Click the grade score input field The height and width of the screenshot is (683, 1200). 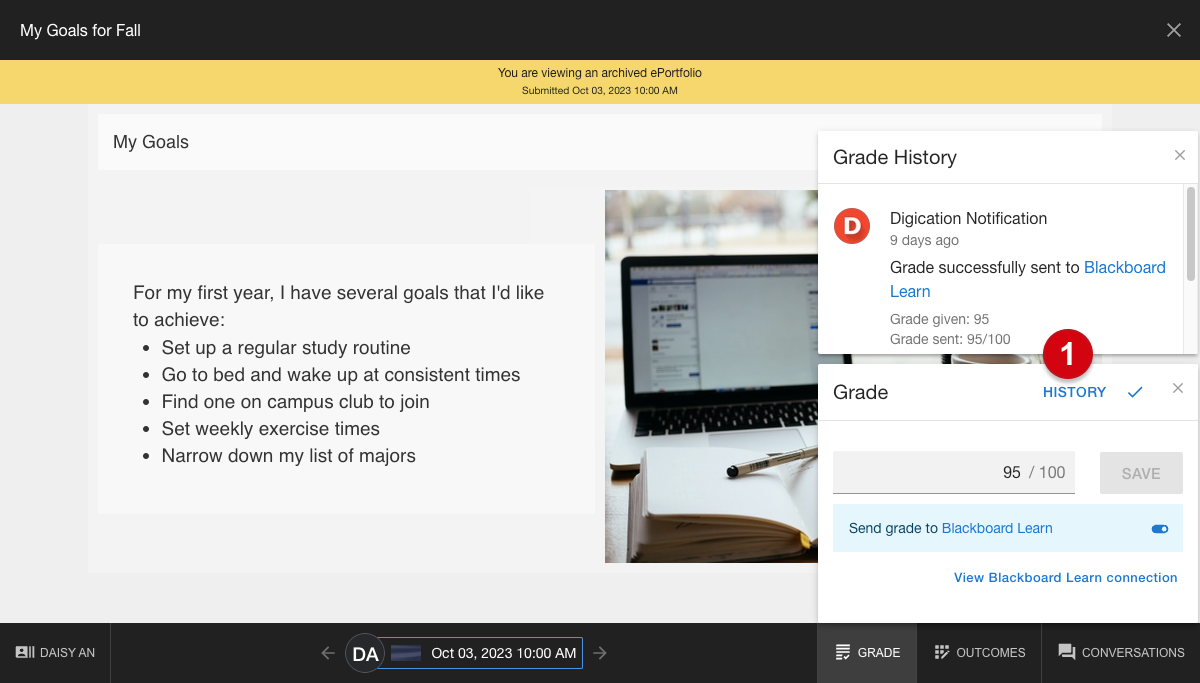pyautogui.click(x=954, y=473)
